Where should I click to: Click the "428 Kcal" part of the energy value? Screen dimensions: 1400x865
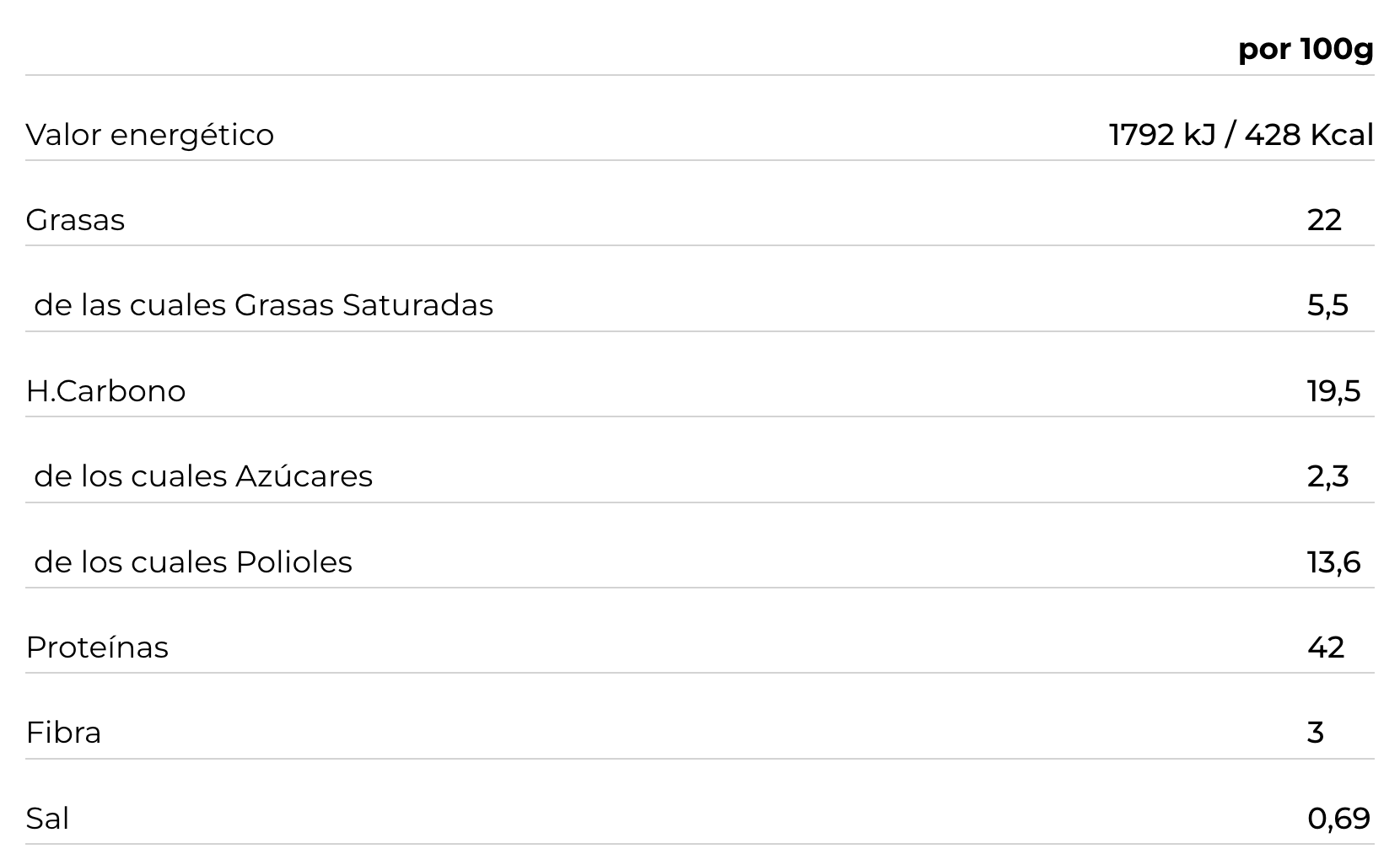point(1309,135)
